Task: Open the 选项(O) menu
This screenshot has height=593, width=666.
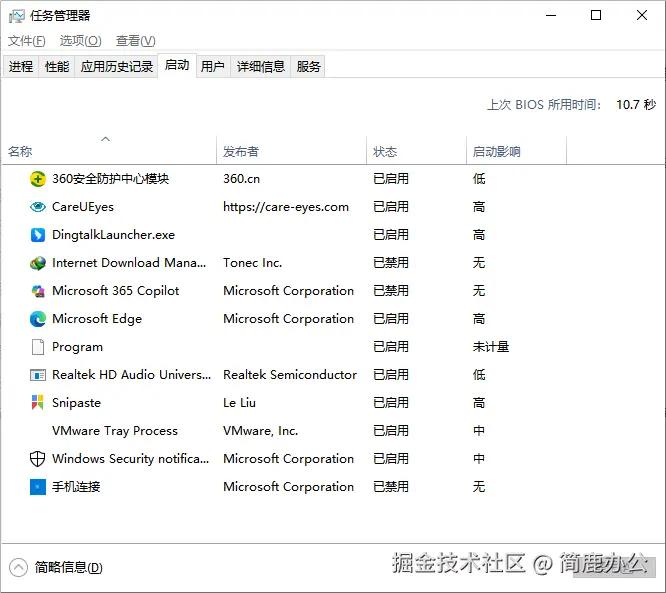Action: tap(80, 41)
